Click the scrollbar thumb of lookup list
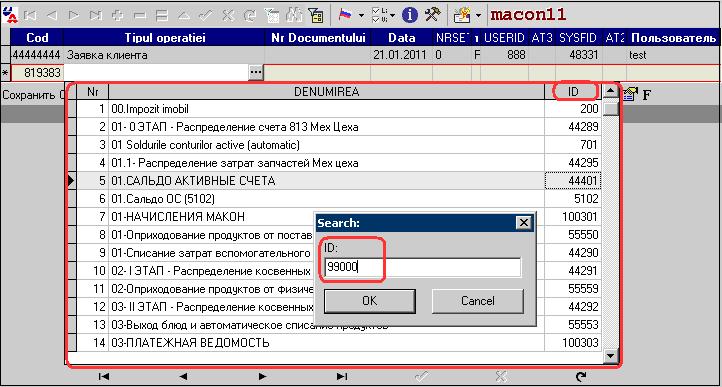Image resolution: width=722 pixels, height=387 pixels. tap(611, 109)
